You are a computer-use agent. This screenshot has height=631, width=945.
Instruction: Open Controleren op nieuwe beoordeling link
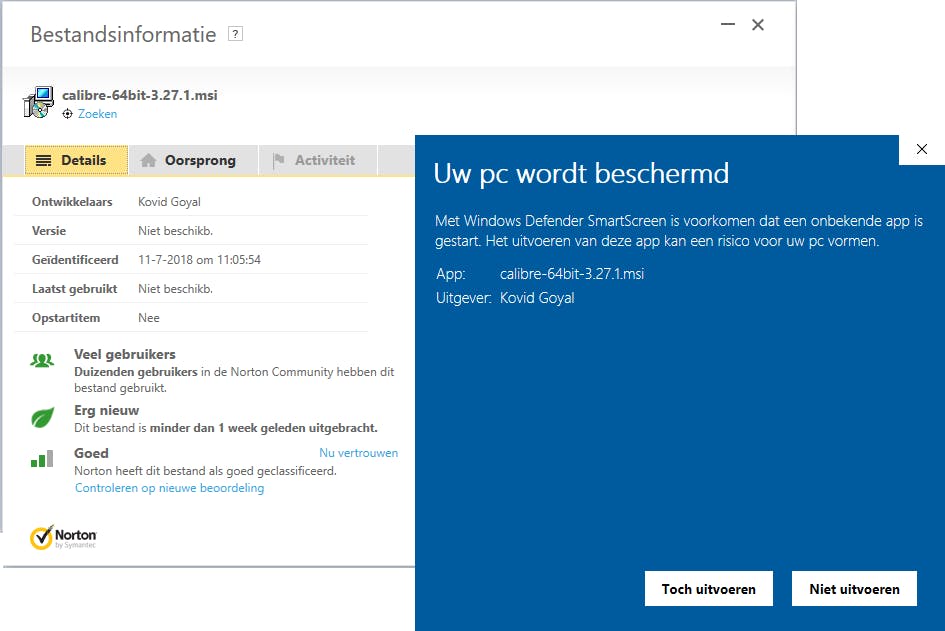point(169,488)
